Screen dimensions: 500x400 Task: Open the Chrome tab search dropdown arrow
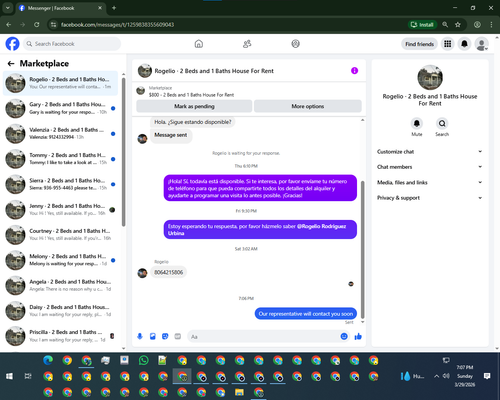coord(7,8)
